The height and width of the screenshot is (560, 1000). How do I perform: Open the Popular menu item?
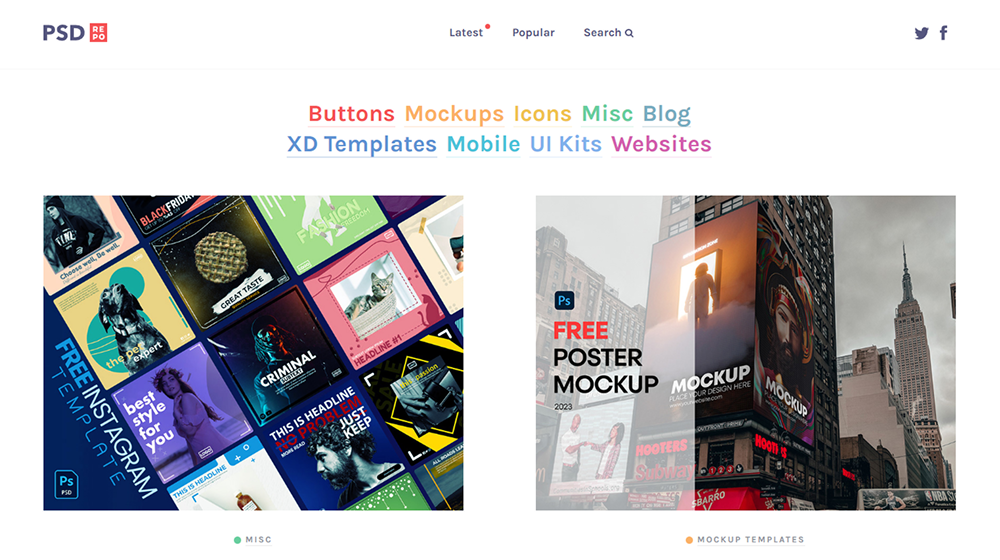(533, 33)
